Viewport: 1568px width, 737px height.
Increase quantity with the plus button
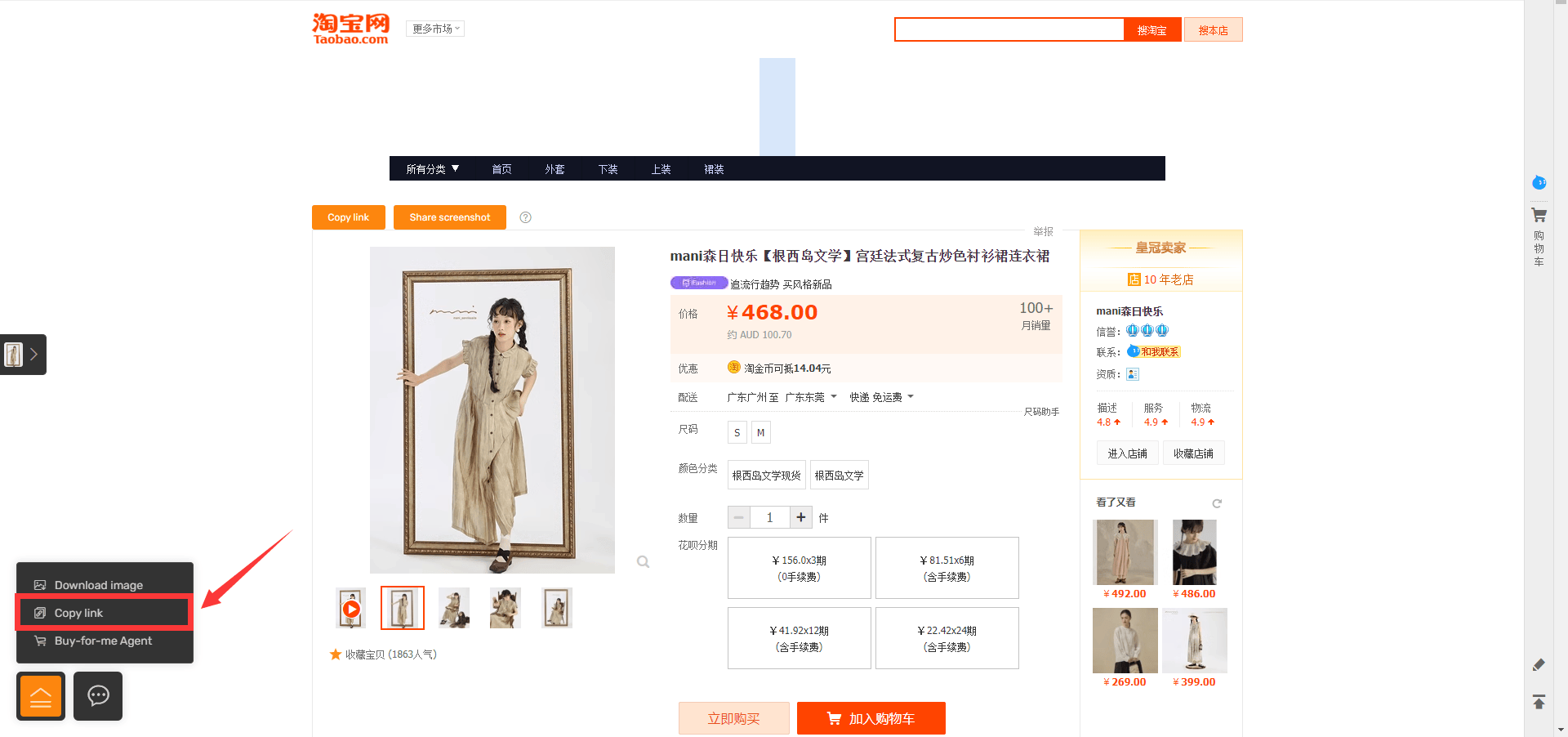point(801,517)
